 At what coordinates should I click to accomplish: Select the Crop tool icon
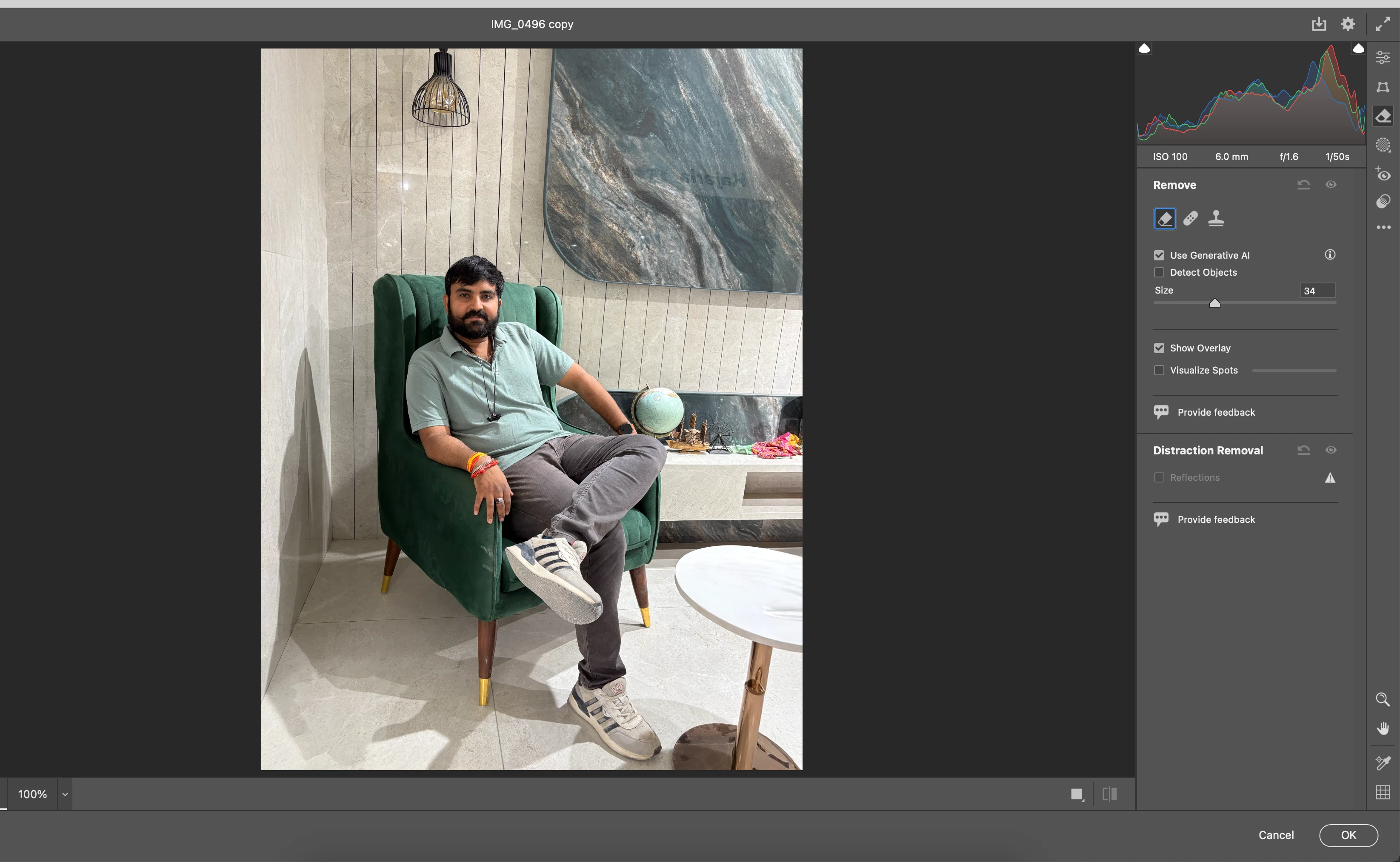(1383, 87)
